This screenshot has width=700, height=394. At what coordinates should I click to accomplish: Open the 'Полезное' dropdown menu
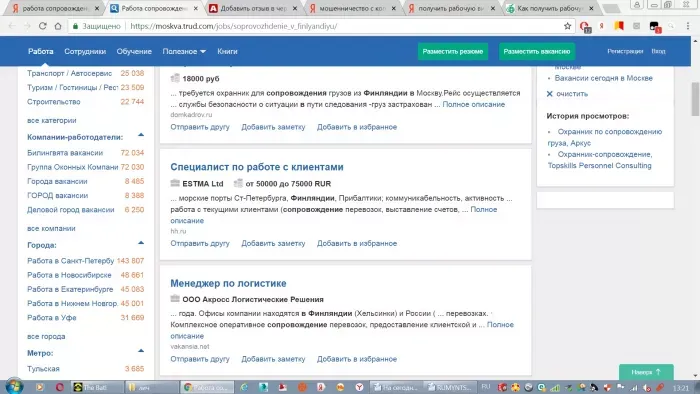pyautogui.click(x=184, y=51)
